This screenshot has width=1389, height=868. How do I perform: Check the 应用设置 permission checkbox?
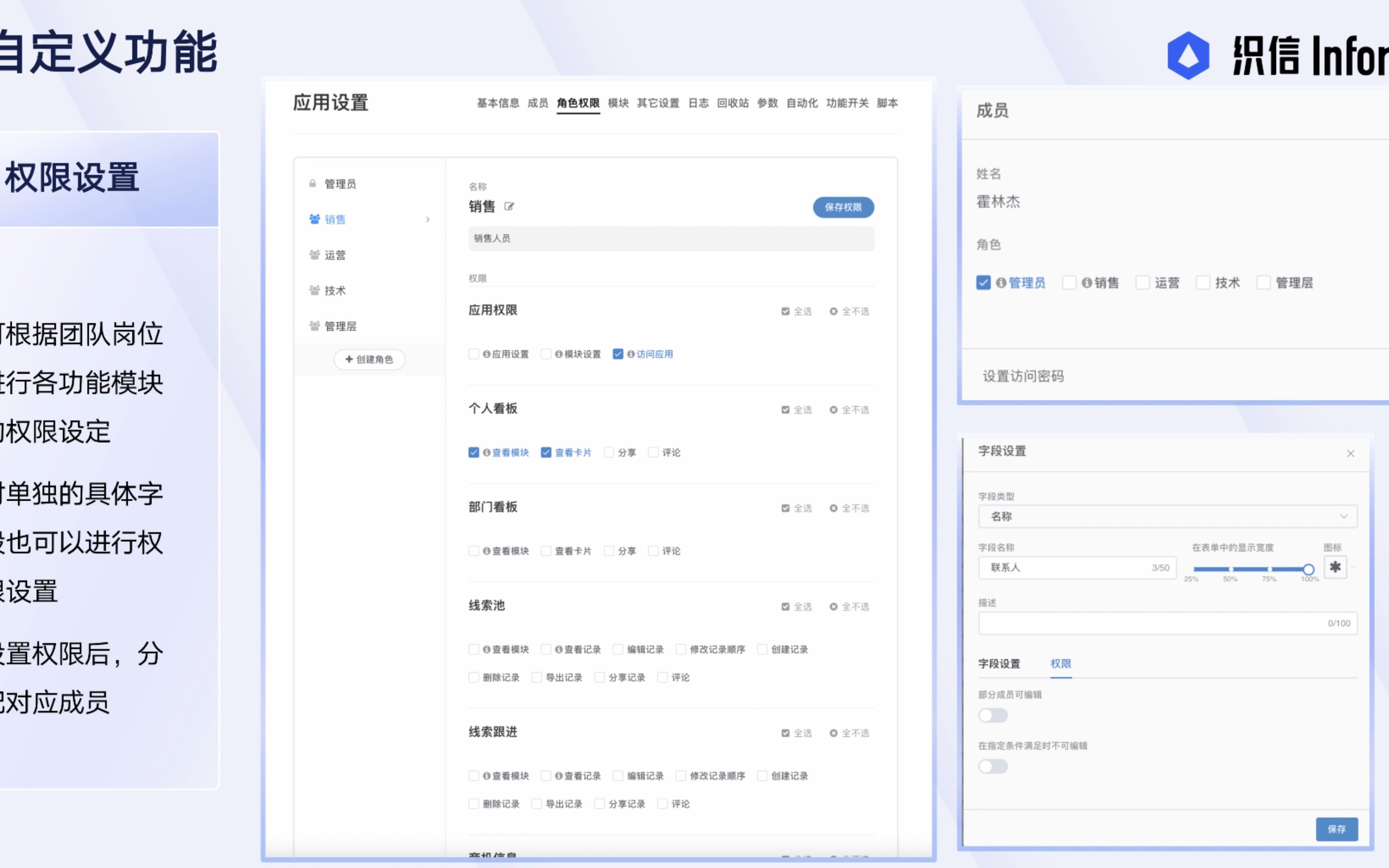click(x=473, y=354)
